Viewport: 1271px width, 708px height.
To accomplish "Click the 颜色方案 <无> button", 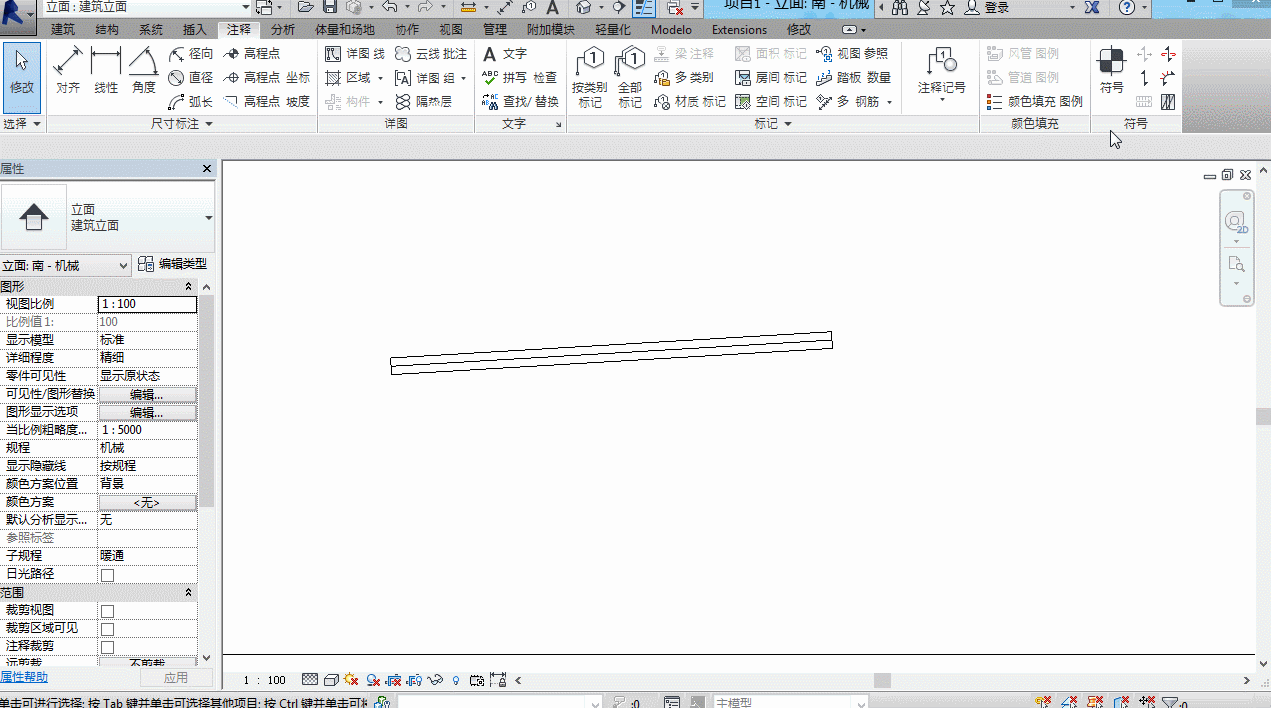I will (x=147, y=502).
